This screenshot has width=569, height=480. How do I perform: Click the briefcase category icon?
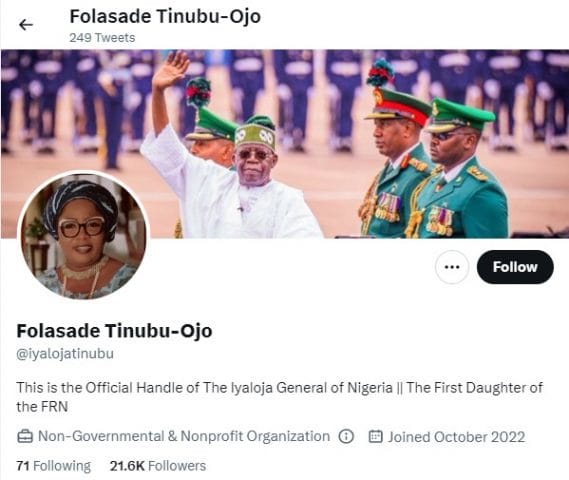25,436
